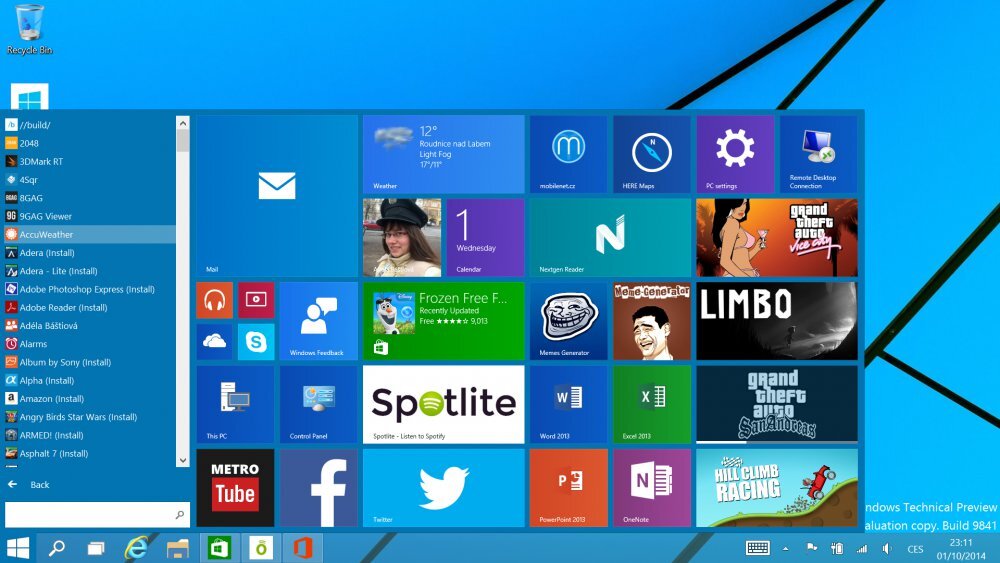Open the volume speaker tray icon

pyautogui.click(x=887, y=548)
